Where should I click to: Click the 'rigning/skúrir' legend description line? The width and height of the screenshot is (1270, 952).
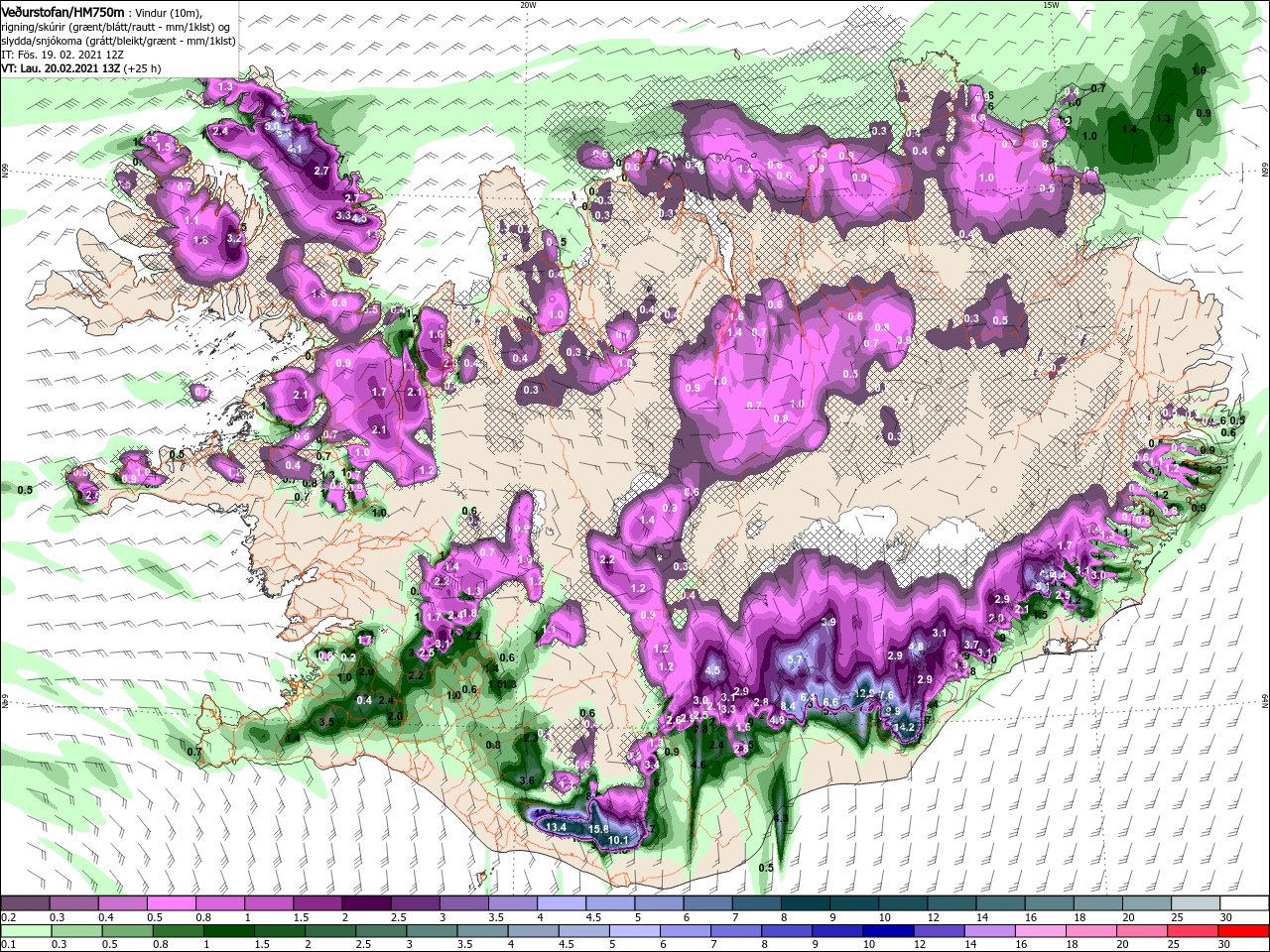(116, 26)
